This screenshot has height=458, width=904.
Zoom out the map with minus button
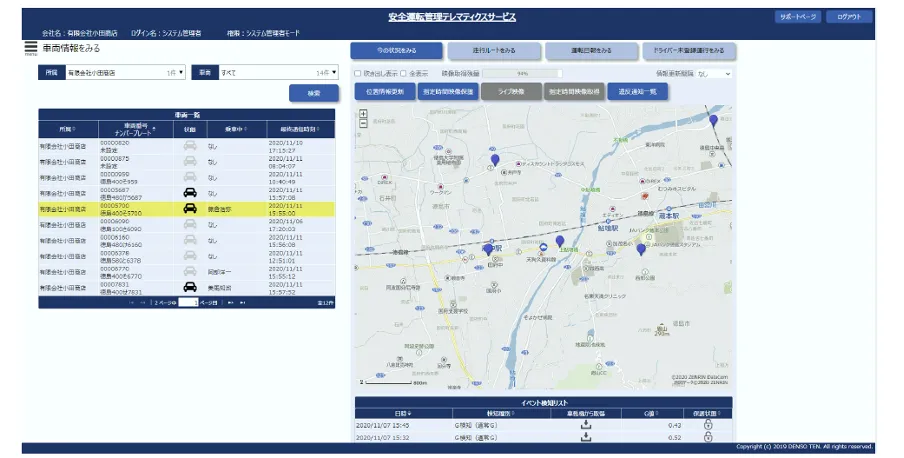pos(363,123)
